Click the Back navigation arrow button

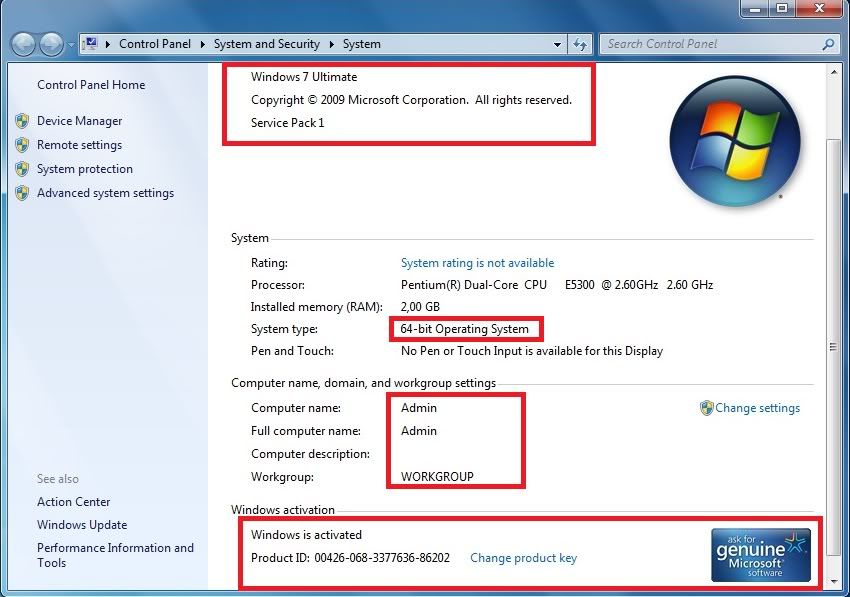(x=23, y=44)
